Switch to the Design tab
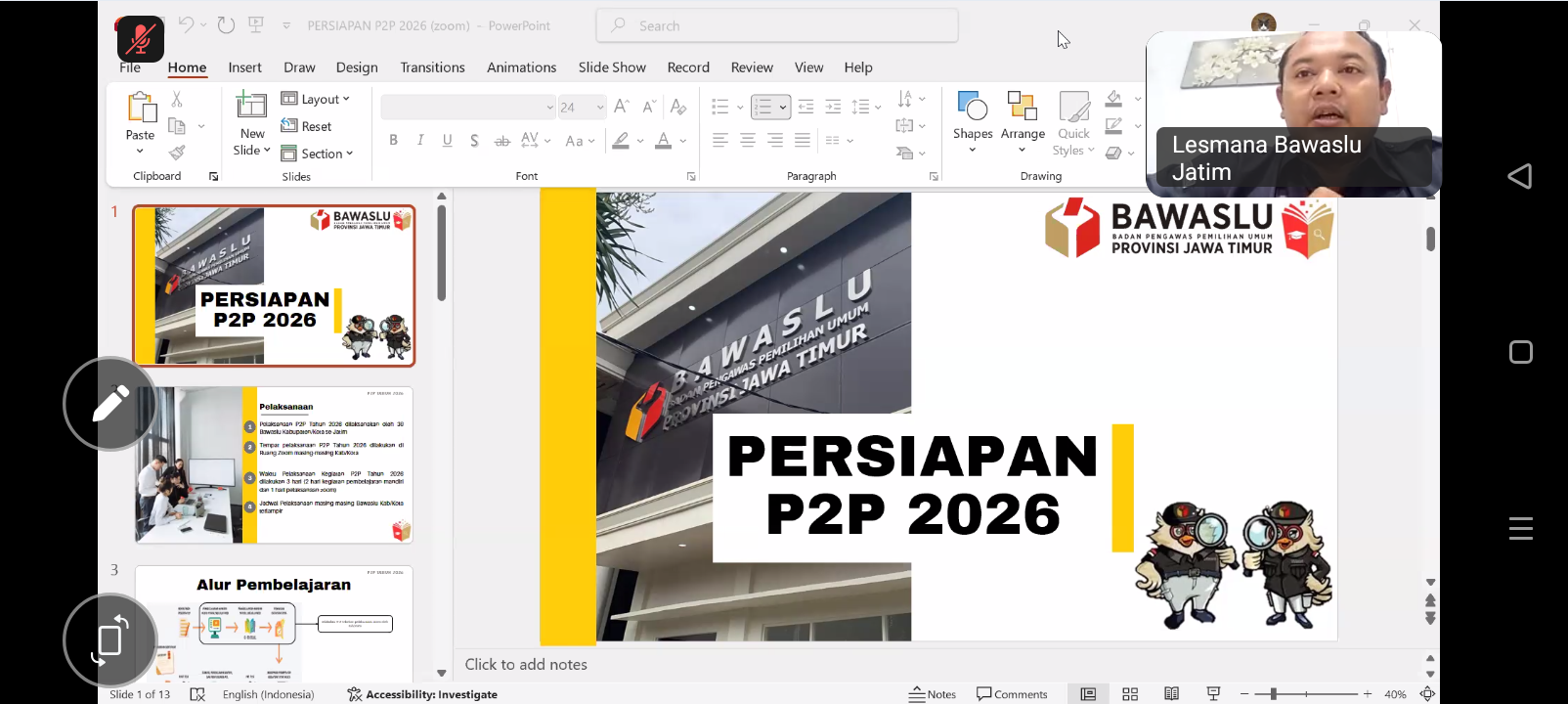Viewport: 1568px width, 704px height. (357, 67)
